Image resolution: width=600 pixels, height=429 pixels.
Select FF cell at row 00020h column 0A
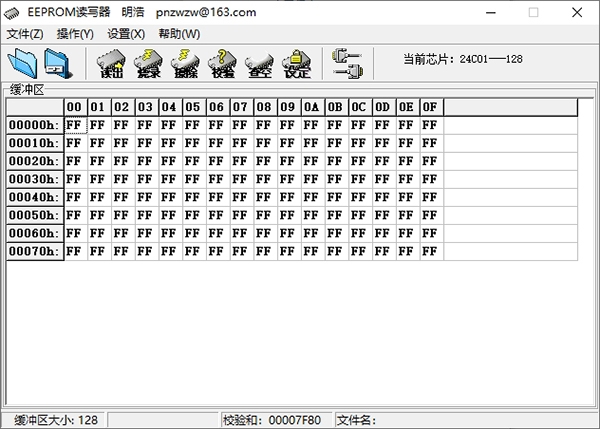coord(313,161)
